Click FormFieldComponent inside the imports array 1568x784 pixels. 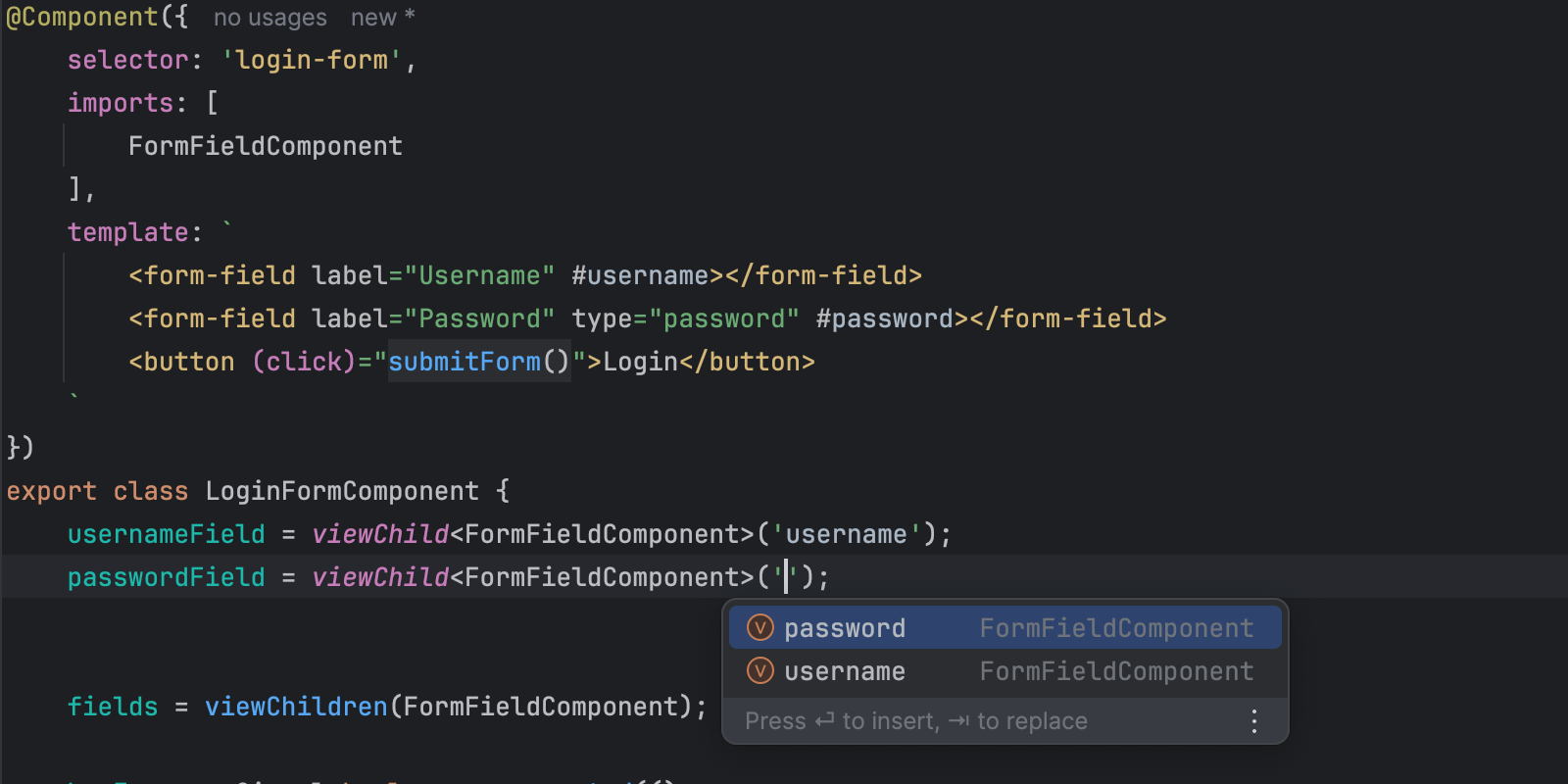tap(265, 146)
